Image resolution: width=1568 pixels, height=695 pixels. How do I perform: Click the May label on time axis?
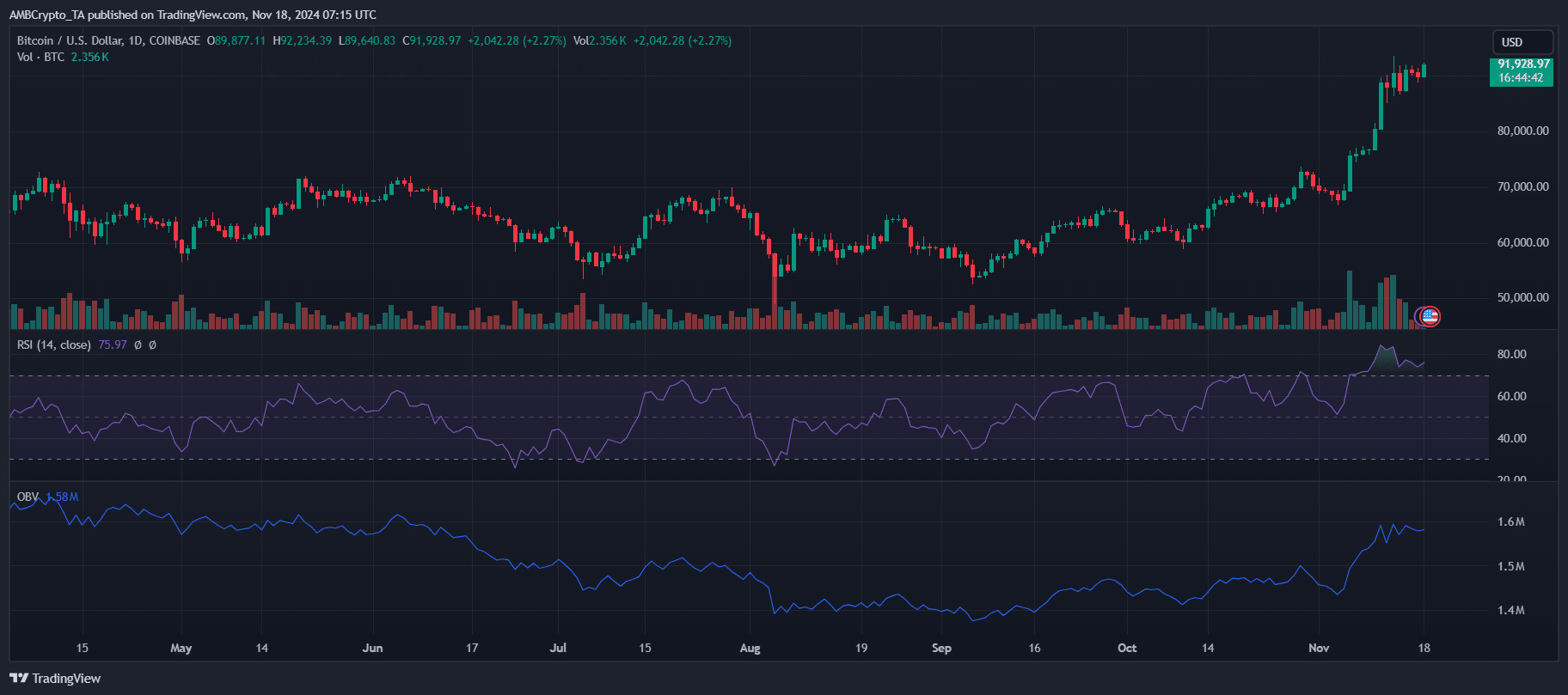181,648
